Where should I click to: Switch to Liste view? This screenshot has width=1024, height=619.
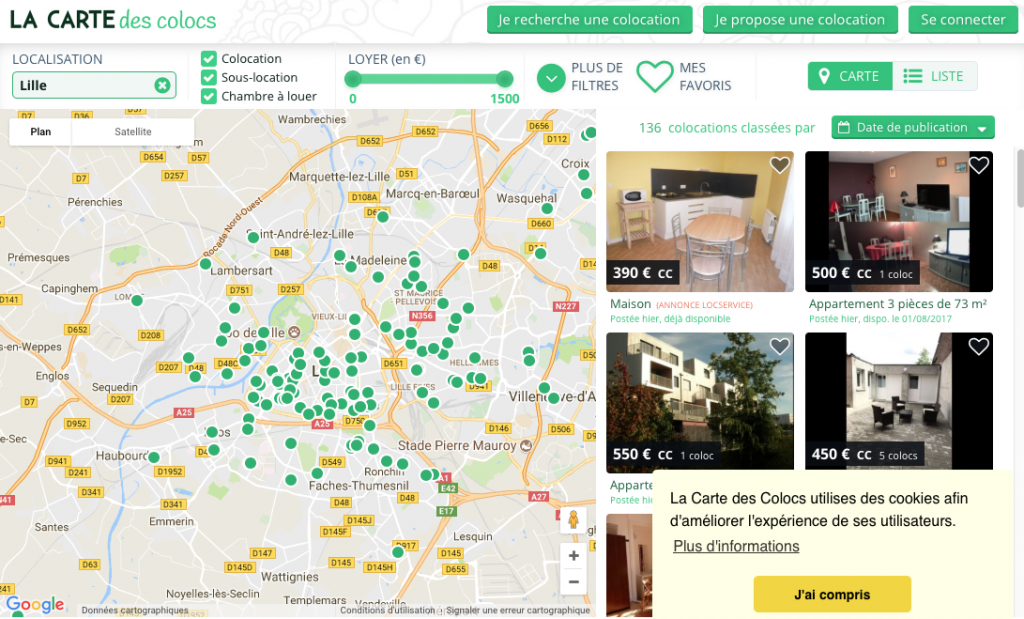pyautogui.click(x=934, y=76)
